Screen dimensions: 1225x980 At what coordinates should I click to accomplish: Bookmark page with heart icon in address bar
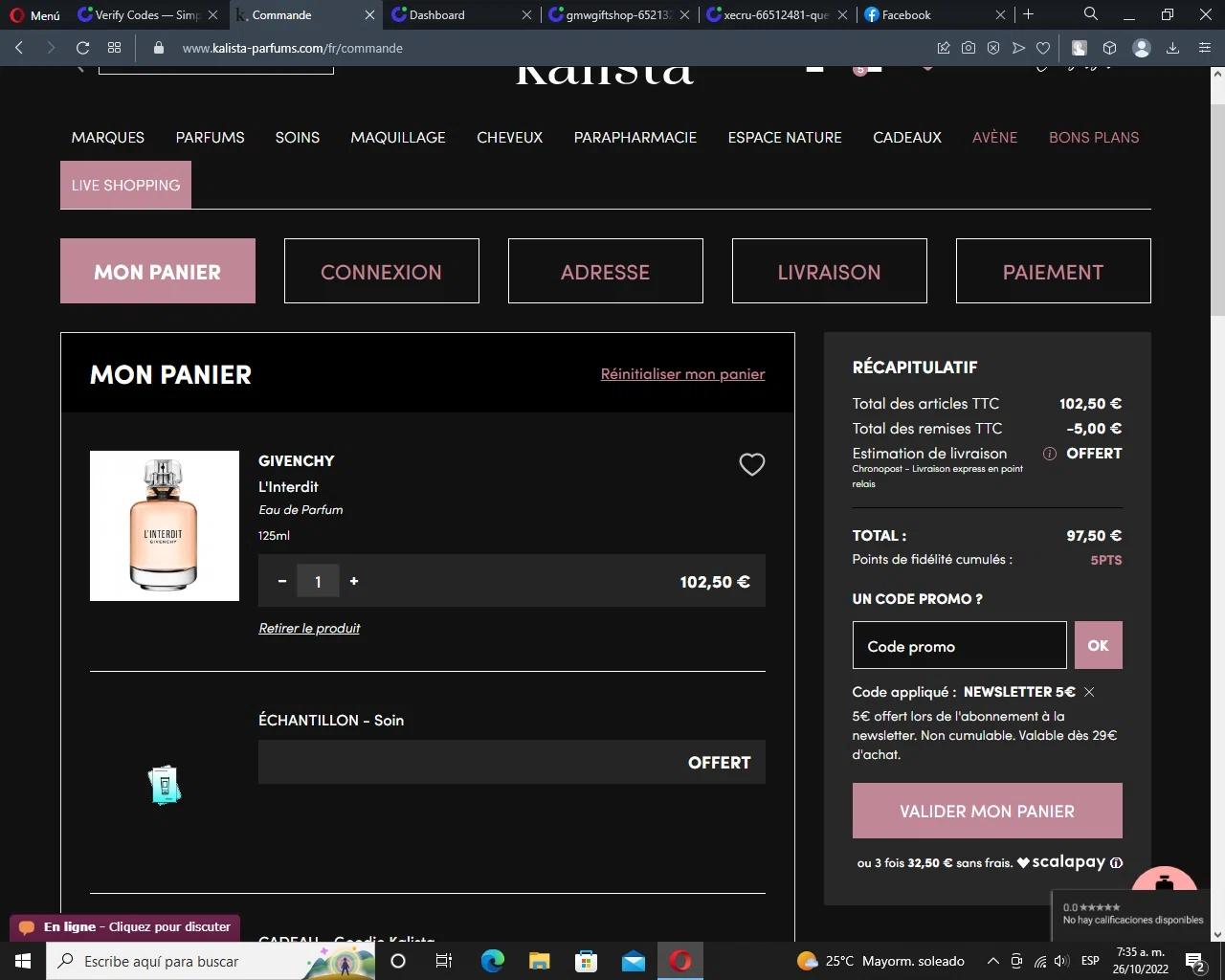[1043, 48]
